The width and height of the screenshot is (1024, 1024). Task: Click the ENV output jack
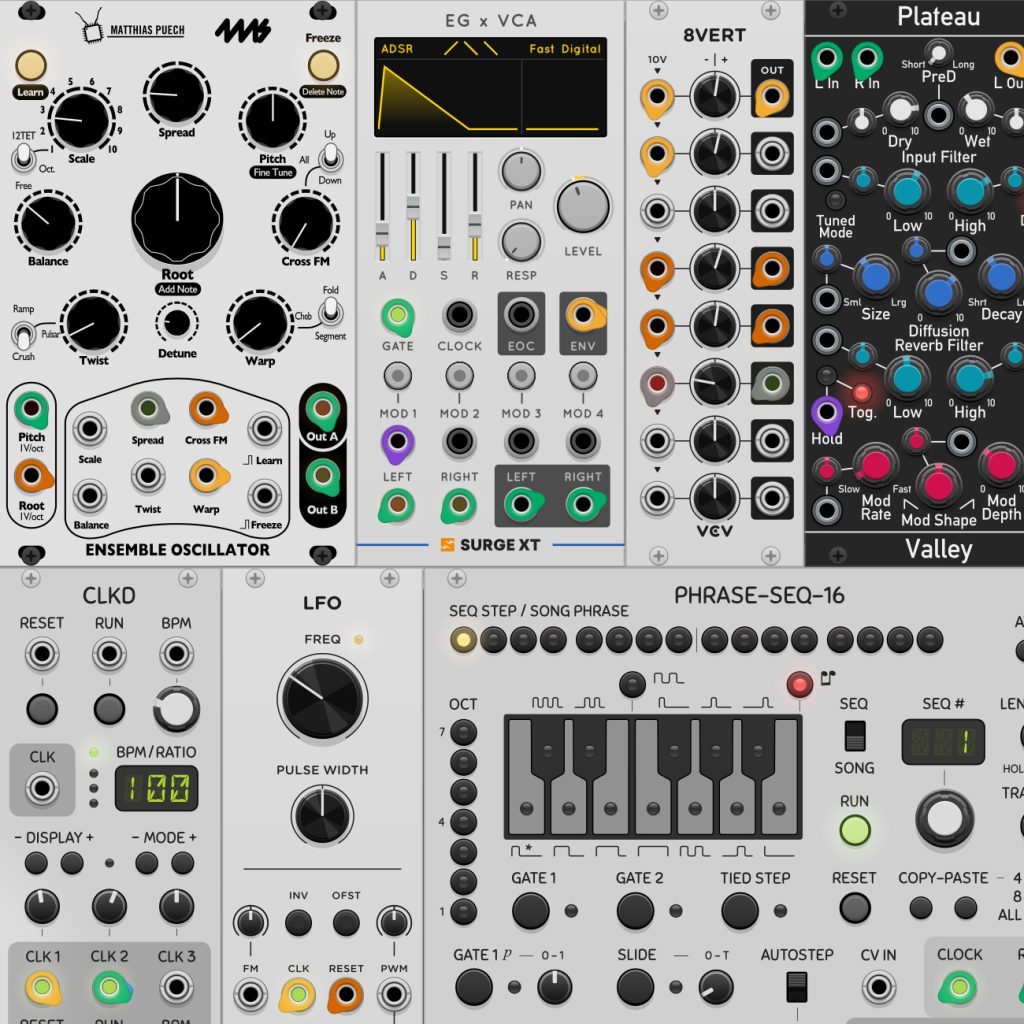583,315
